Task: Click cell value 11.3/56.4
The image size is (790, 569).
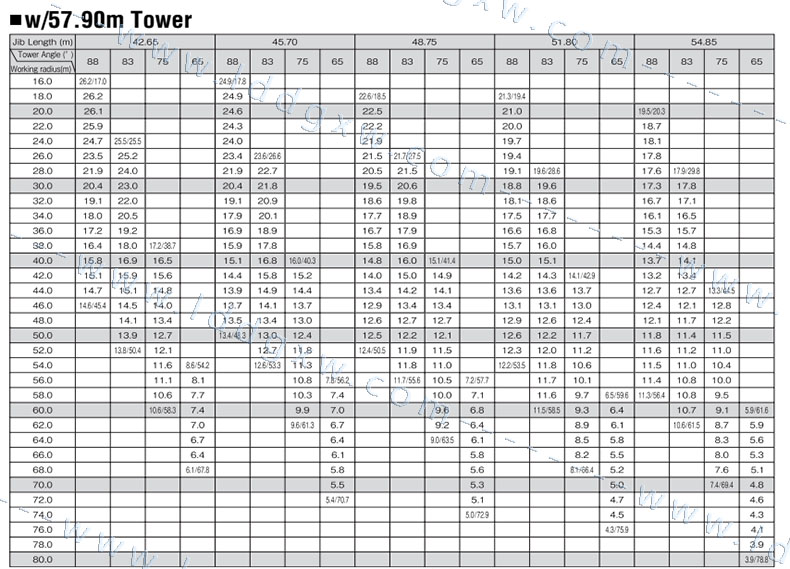Action: [x=651, y=396]
